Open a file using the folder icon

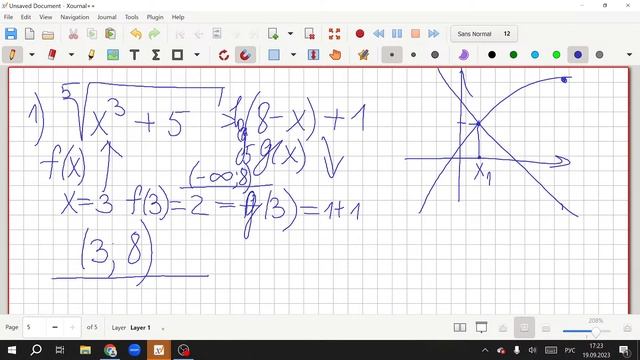pos(48,35)
